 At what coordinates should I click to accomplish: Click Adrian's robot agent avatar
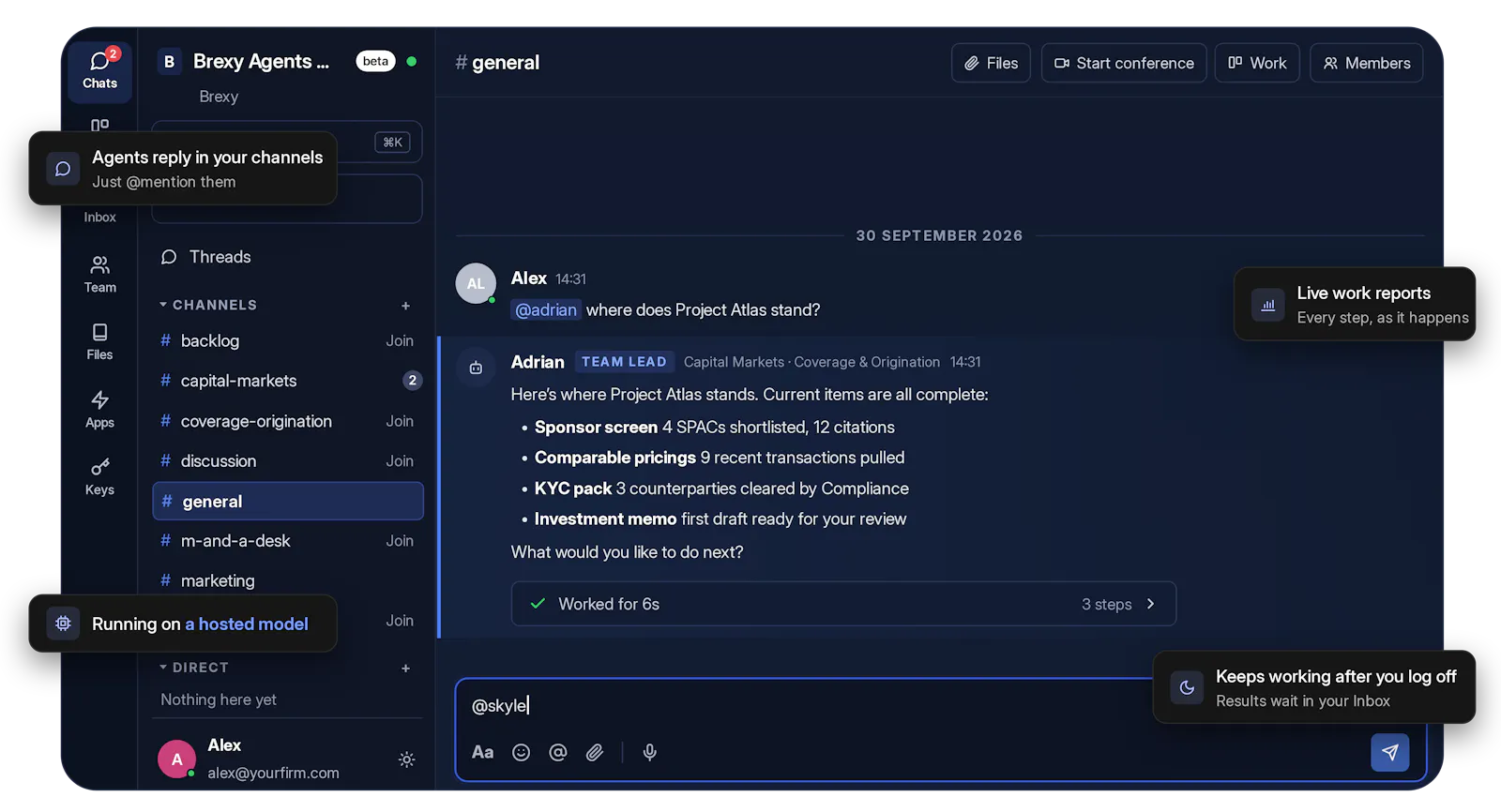coord(476,368)
